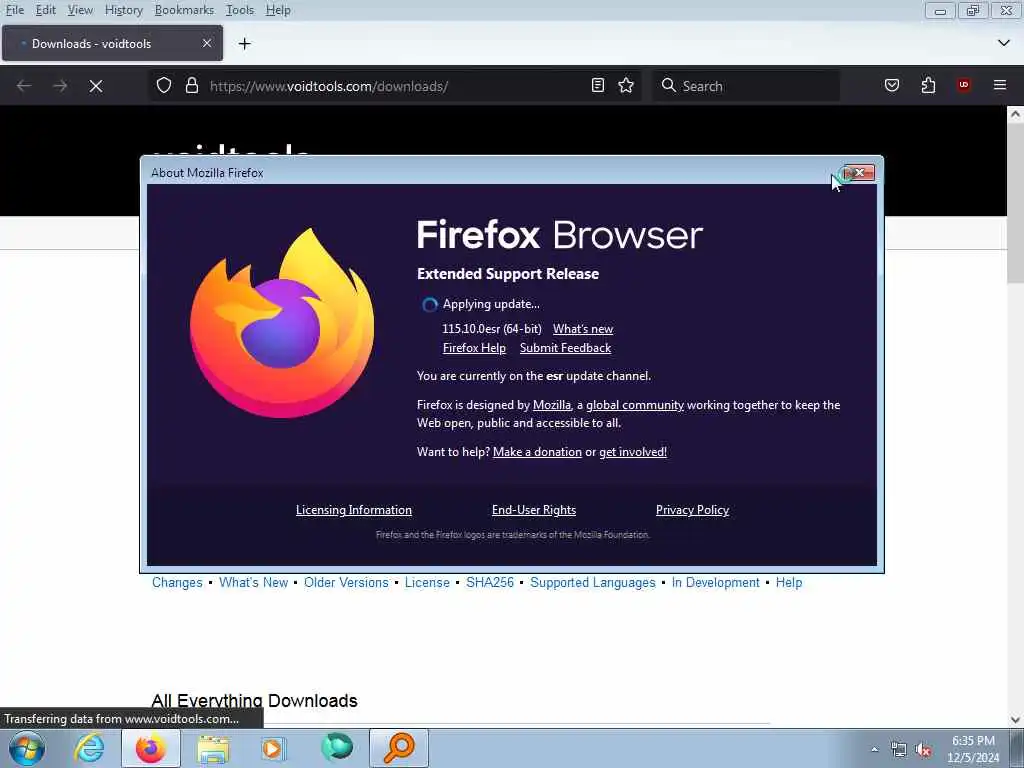Click the Firefox logo in About dialog

[x=282, y=323]
